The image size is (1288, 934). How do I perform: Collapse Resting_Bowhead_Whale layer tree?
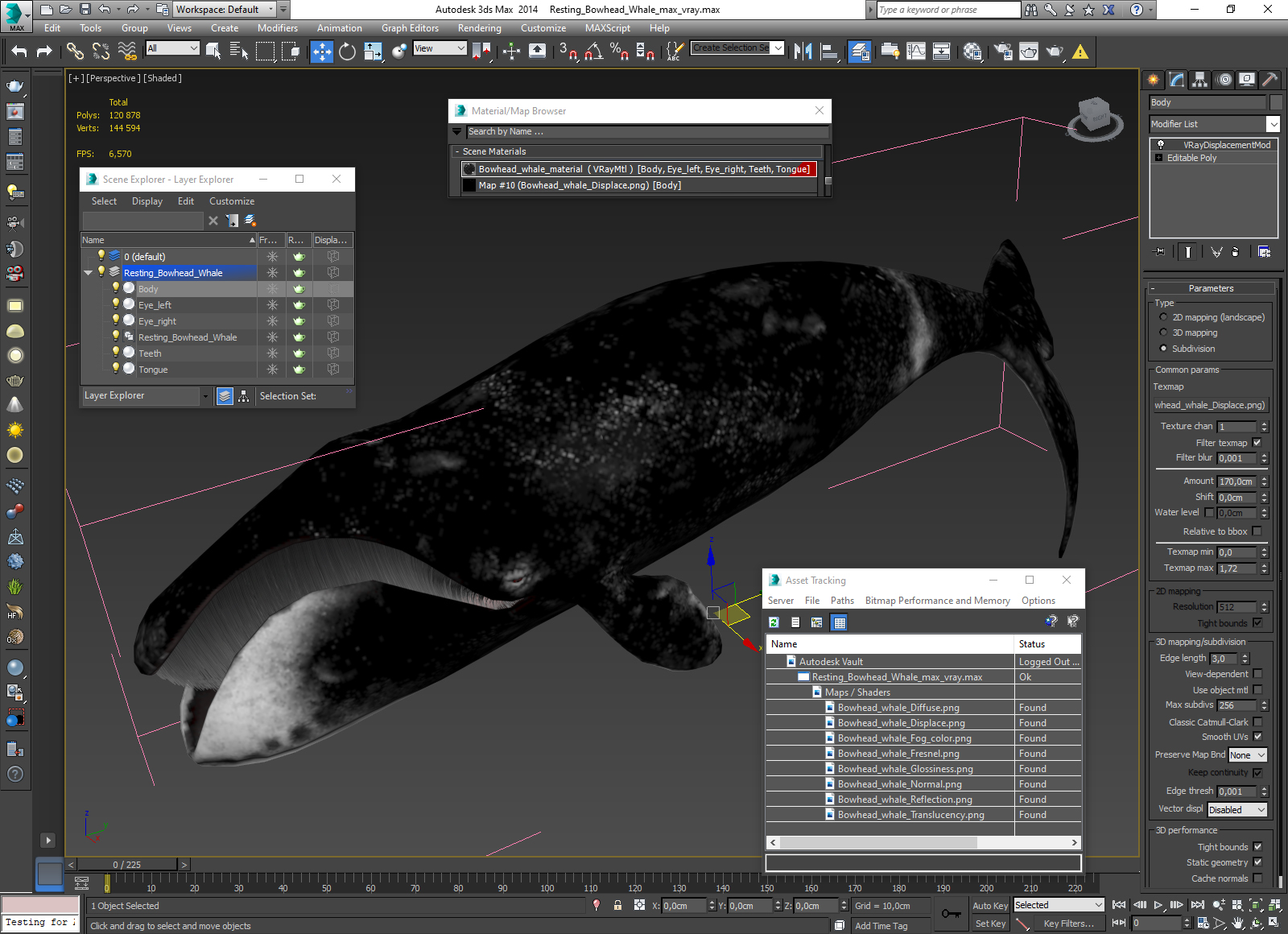(x=89, y=273)
